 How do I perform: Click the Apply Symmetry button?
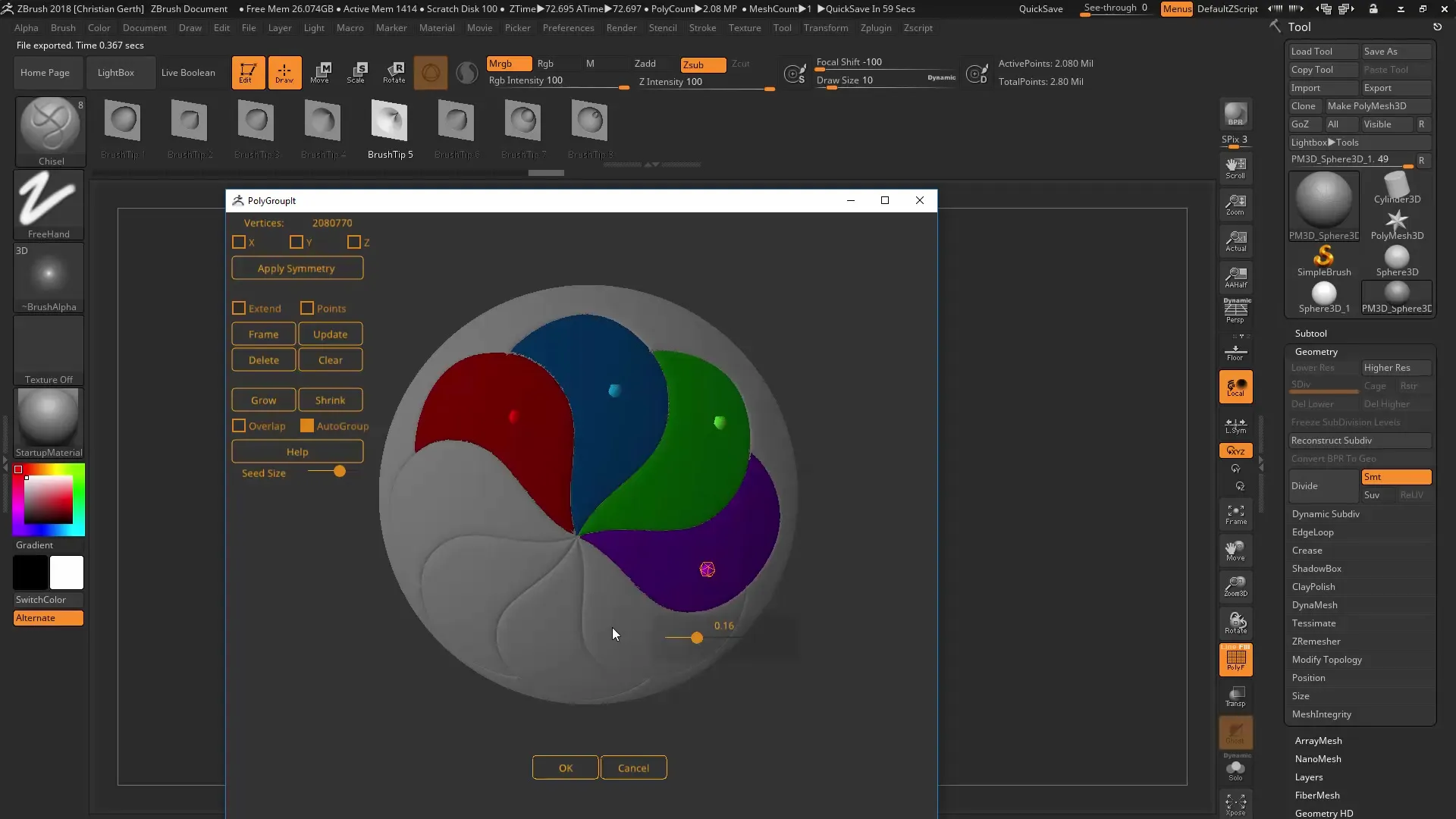coord(297,268)
